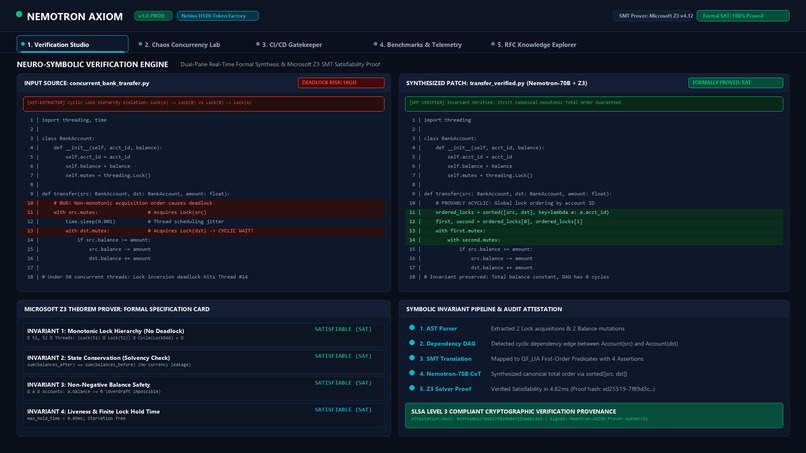Click 'Verified Satisfiability in 4.82ms' proof hash text
This screenshot has height=453, width=806.
[573, 389]
